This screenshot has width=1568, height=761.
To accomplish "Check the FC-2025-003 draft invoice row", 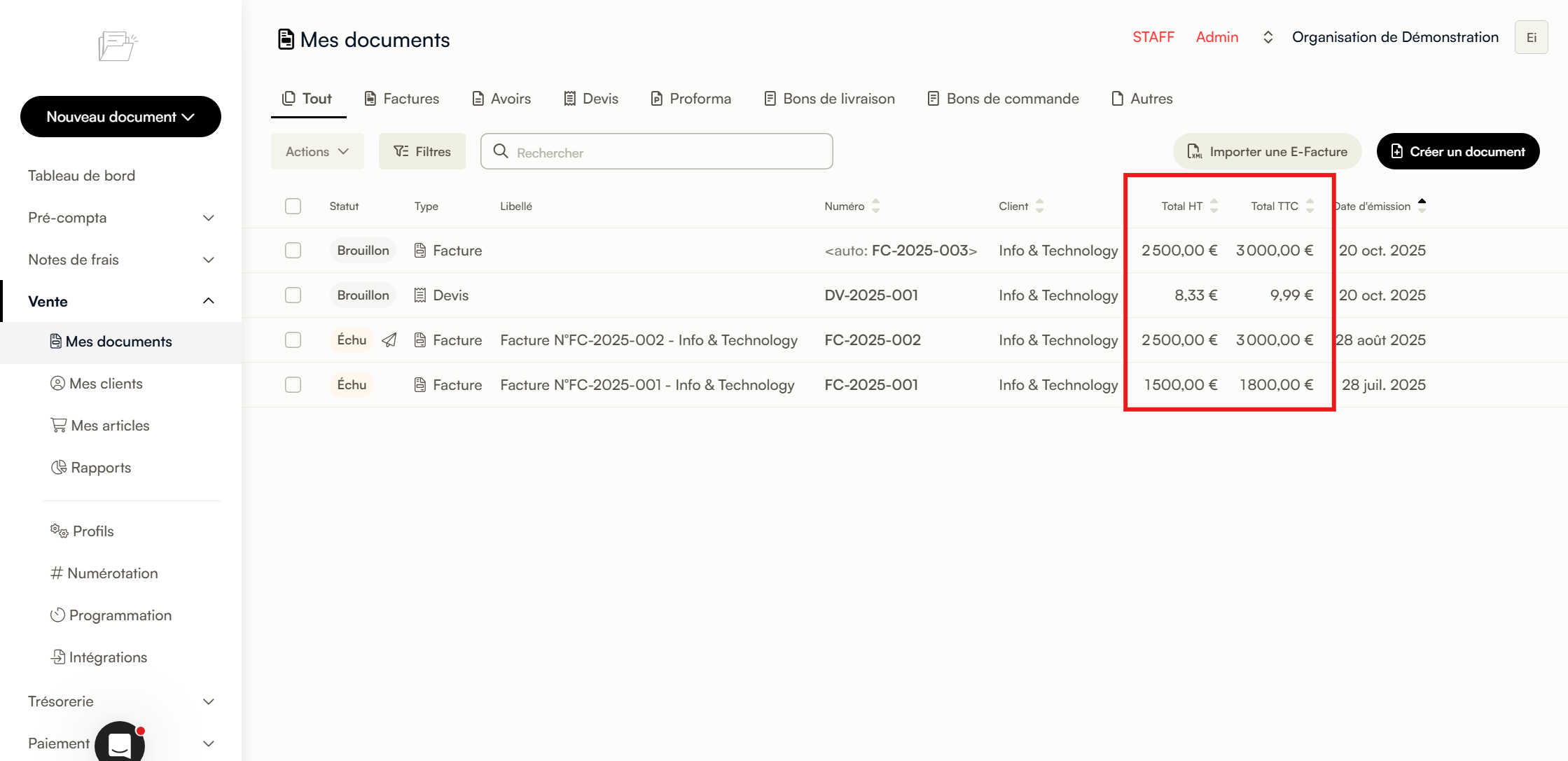I will pyautogui.click(x=293, y=251).
